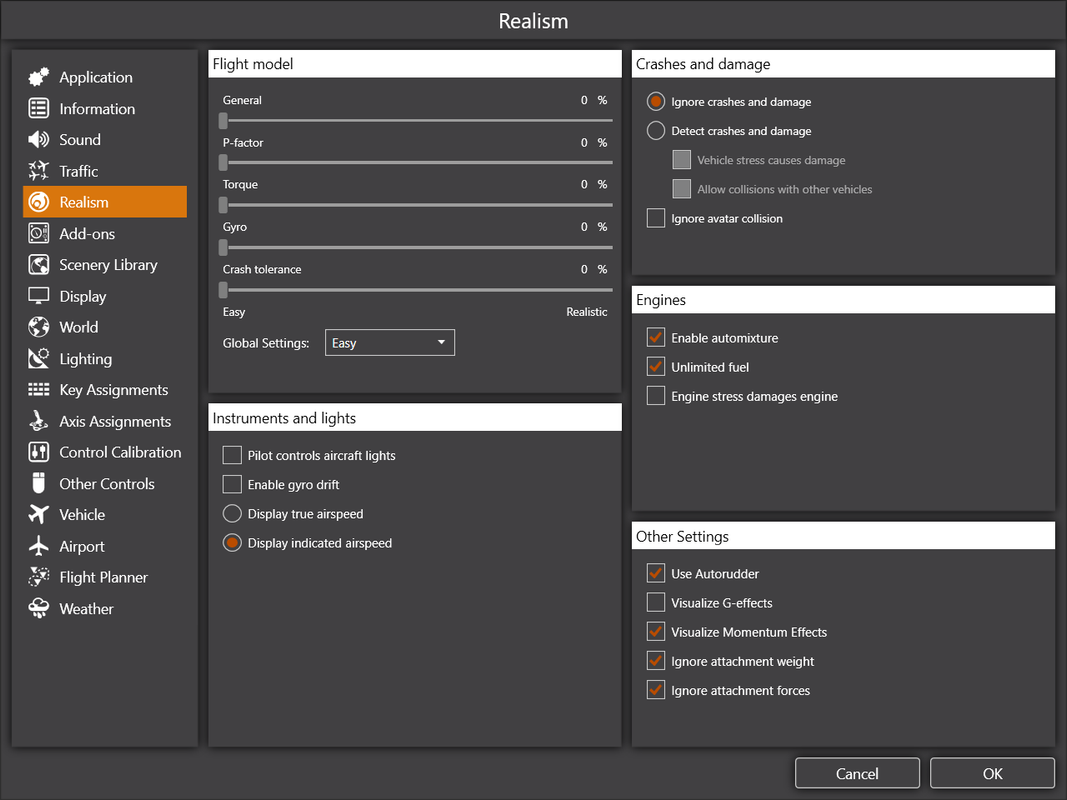Tick the Visualize G-effects checkbox
This screenshot has height=800, width=1067.
click(x=655, y=603)
